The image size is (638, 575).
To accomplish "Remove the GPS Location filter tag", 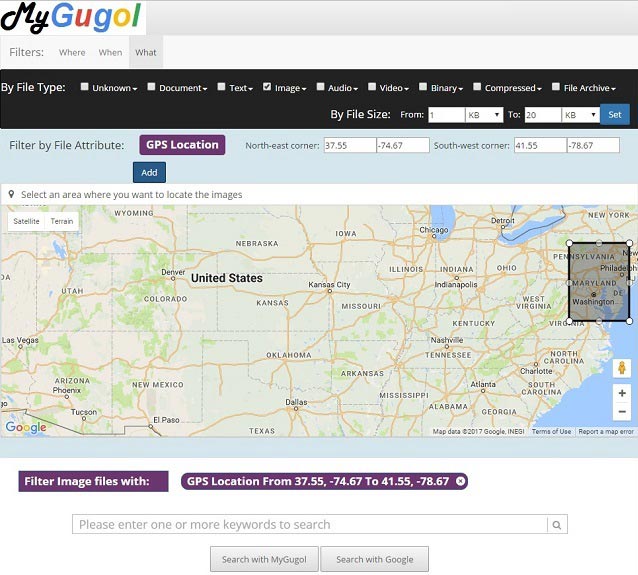I will click(x=460, y=481).
